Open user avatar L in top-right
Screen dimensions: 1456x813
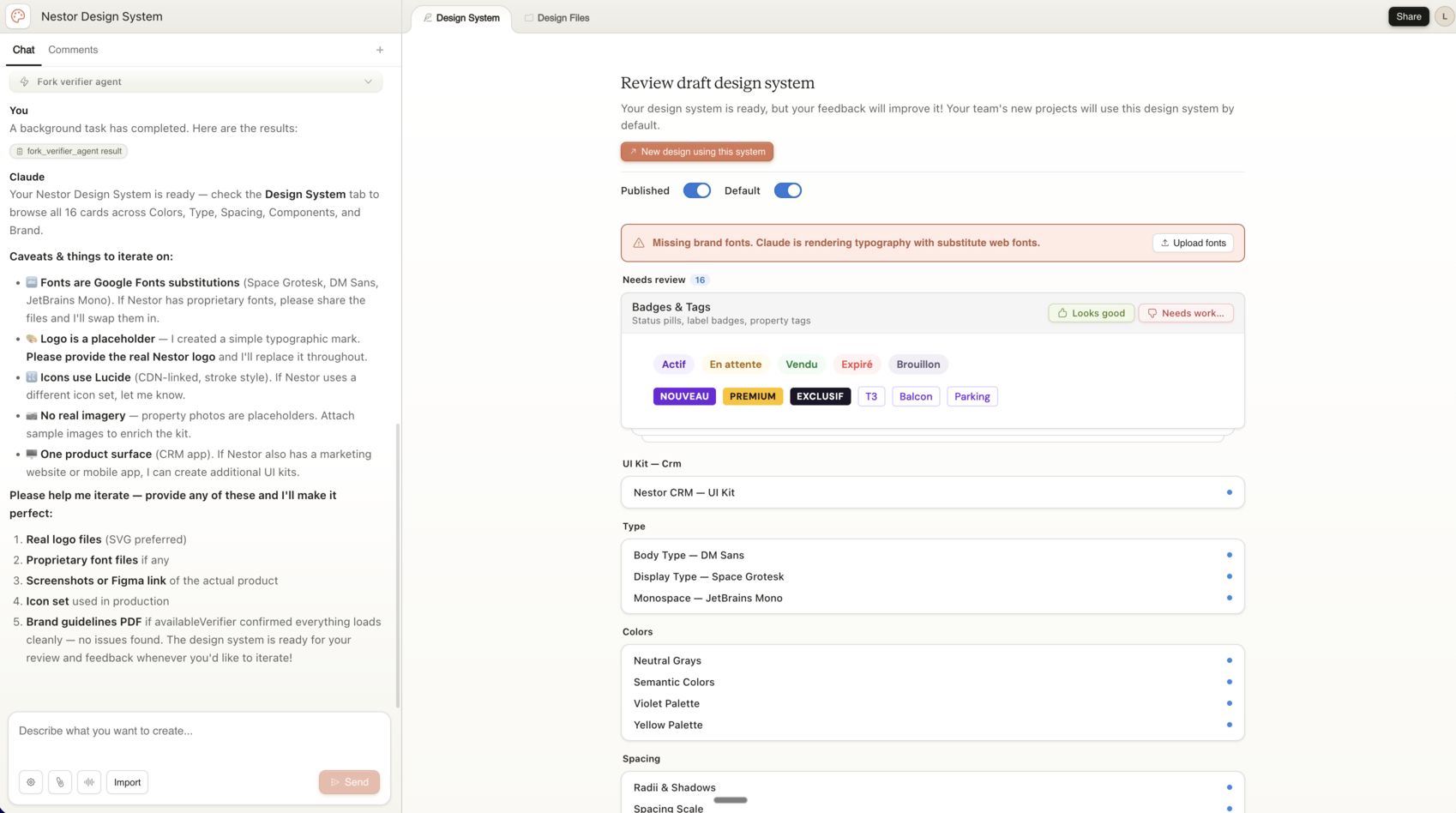[1444, 16]
